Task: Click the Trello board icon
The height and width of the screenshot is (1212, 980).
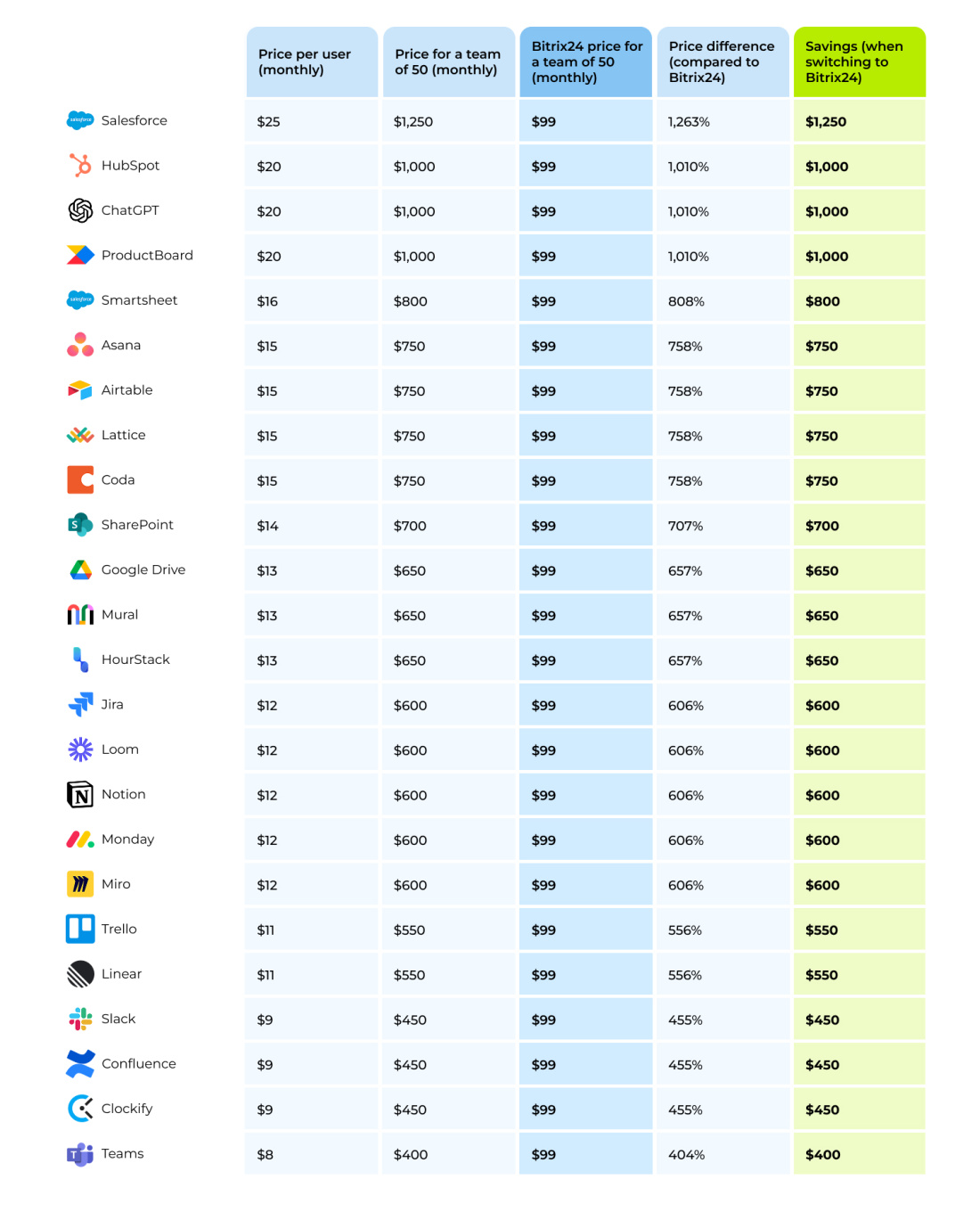Action: click(80, 929)
